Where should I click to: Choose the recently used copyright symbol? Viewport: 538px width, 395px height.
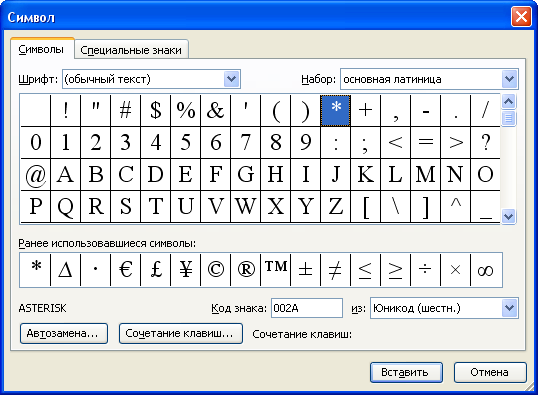coord(215,270)
